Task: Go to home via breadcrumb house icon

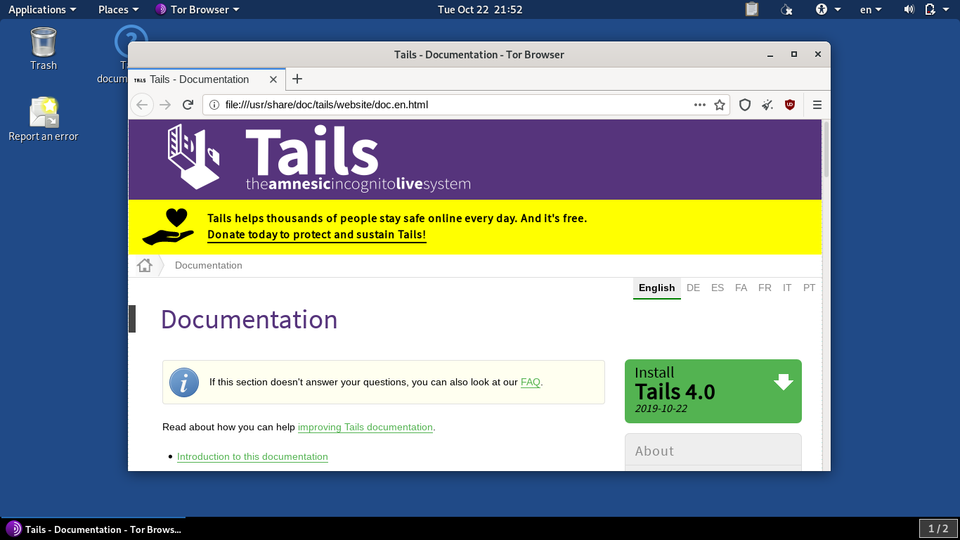Action: coord(144,265)
